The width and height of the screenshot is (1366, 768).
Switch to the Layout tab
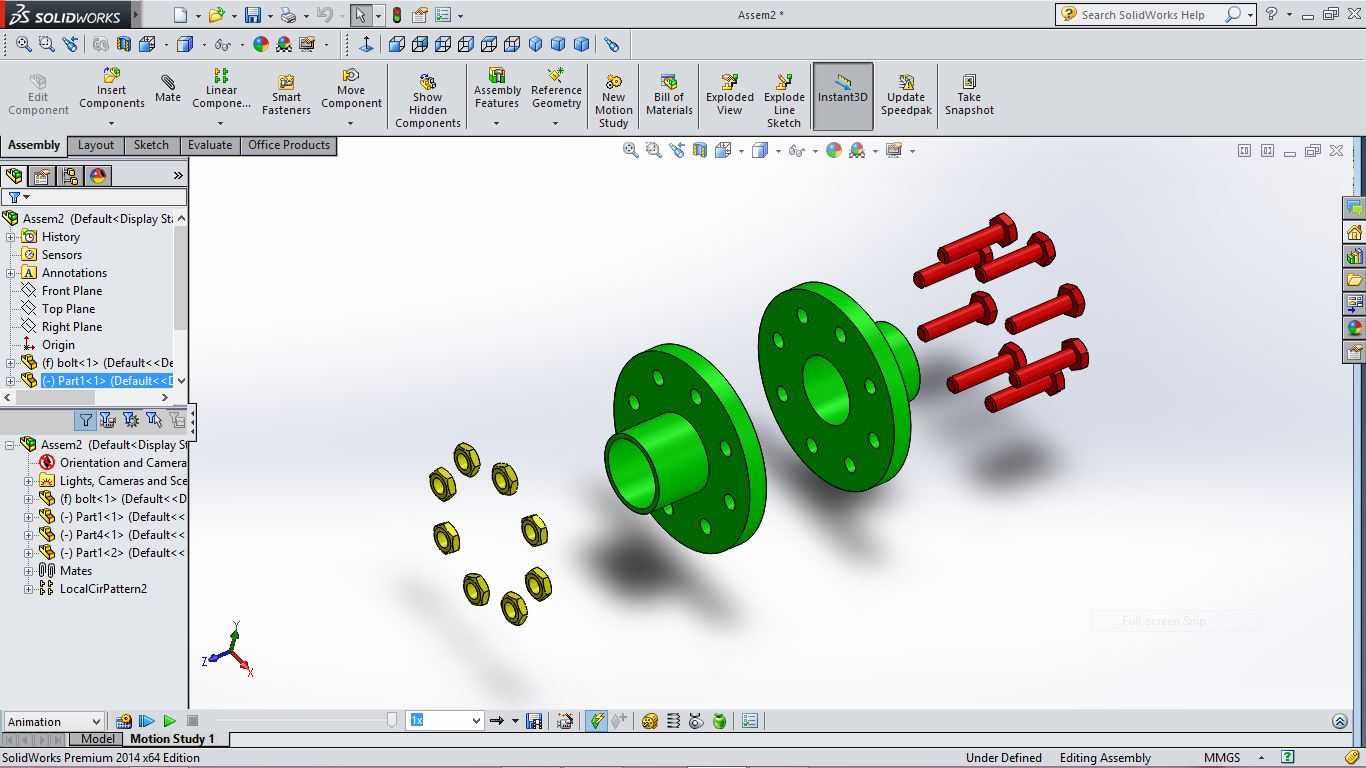click(96, 146)
